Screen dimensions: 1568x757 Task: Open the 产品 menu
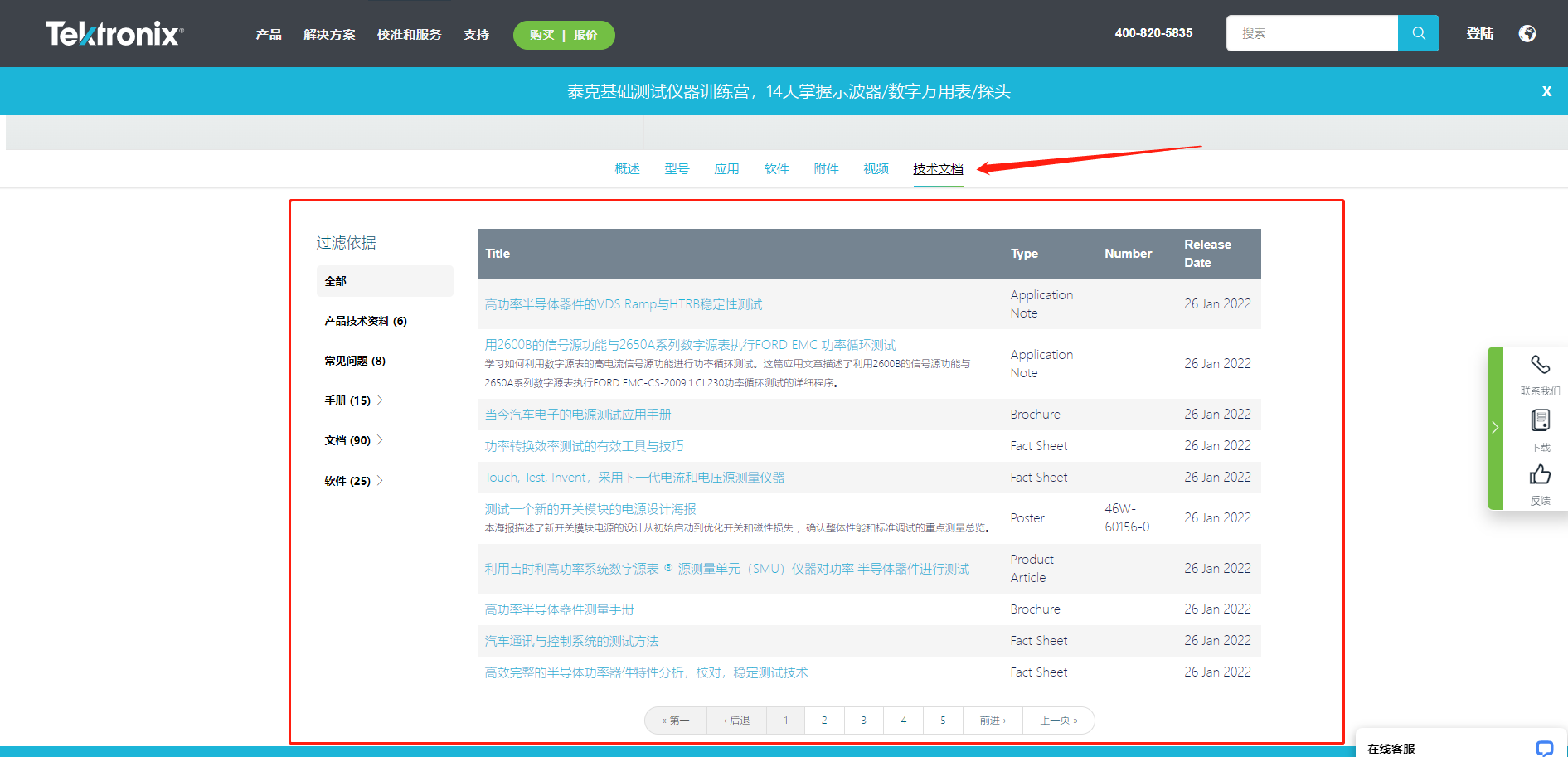269,35
